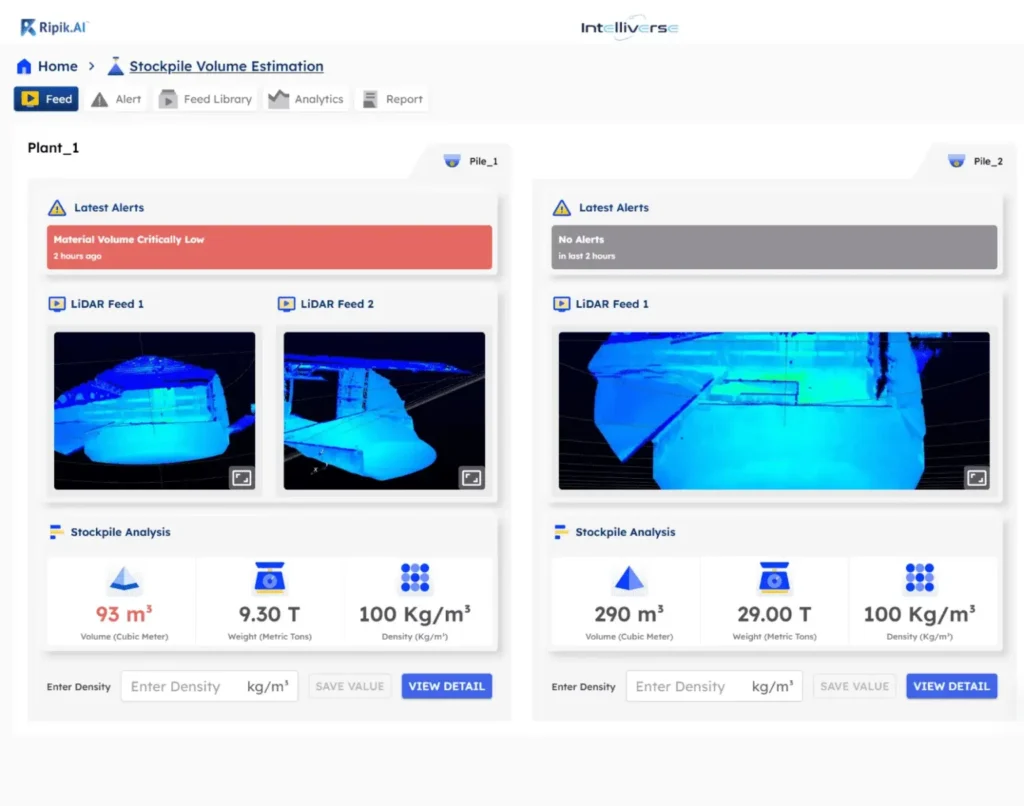Click the Pile_1 Enter Density field
The image size is (1024, 806).
click(x=185, y=686)
